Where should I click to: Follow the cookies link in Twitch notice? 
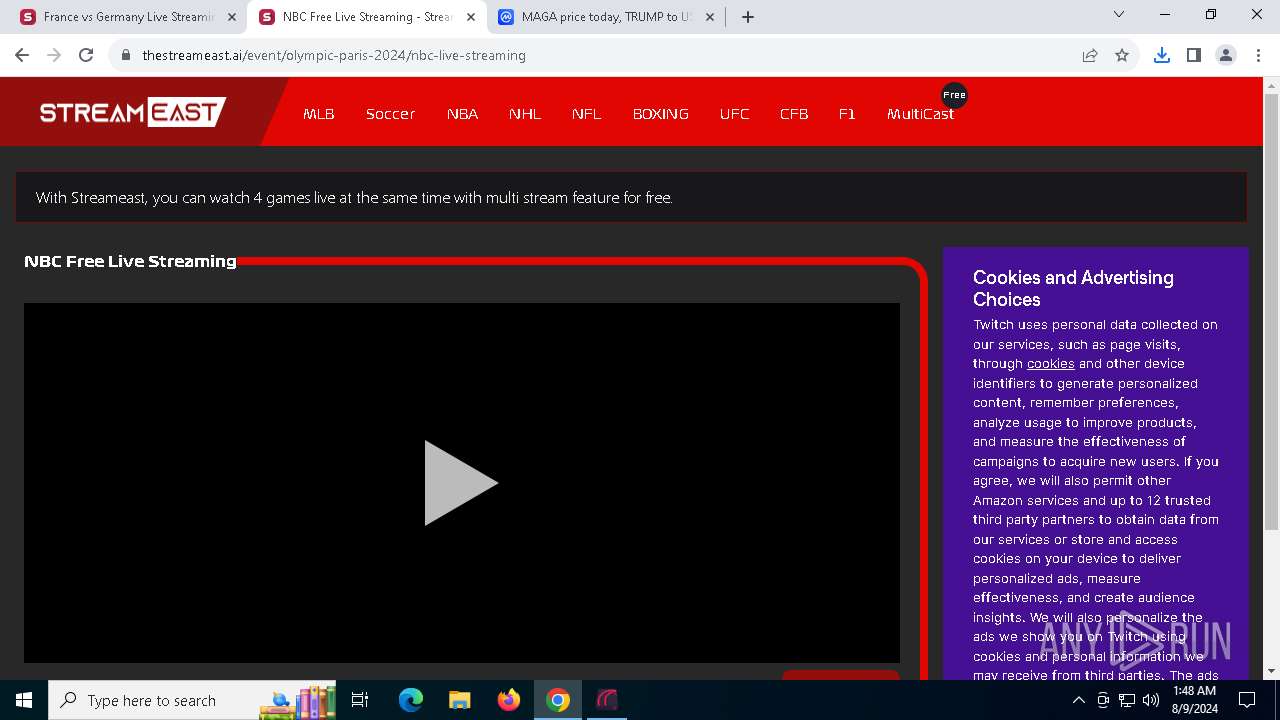click(x=1050, y=364)
